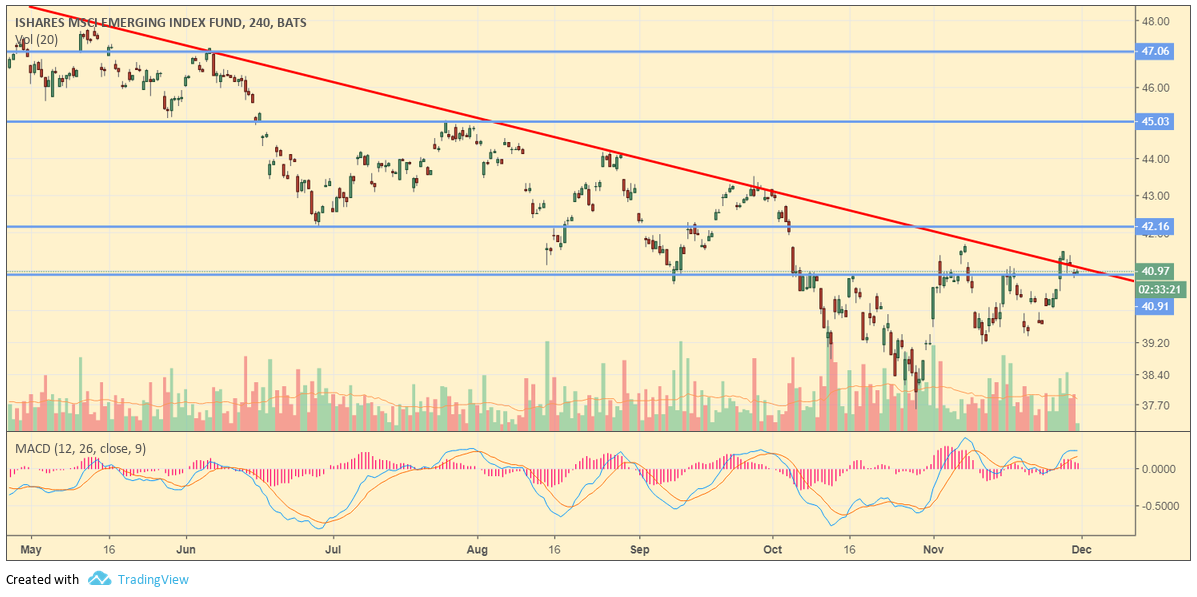Click the 48.00 value on price scale
Image resolution: width=1197 pixels, height=597 pixels.
pos(1155,21)
